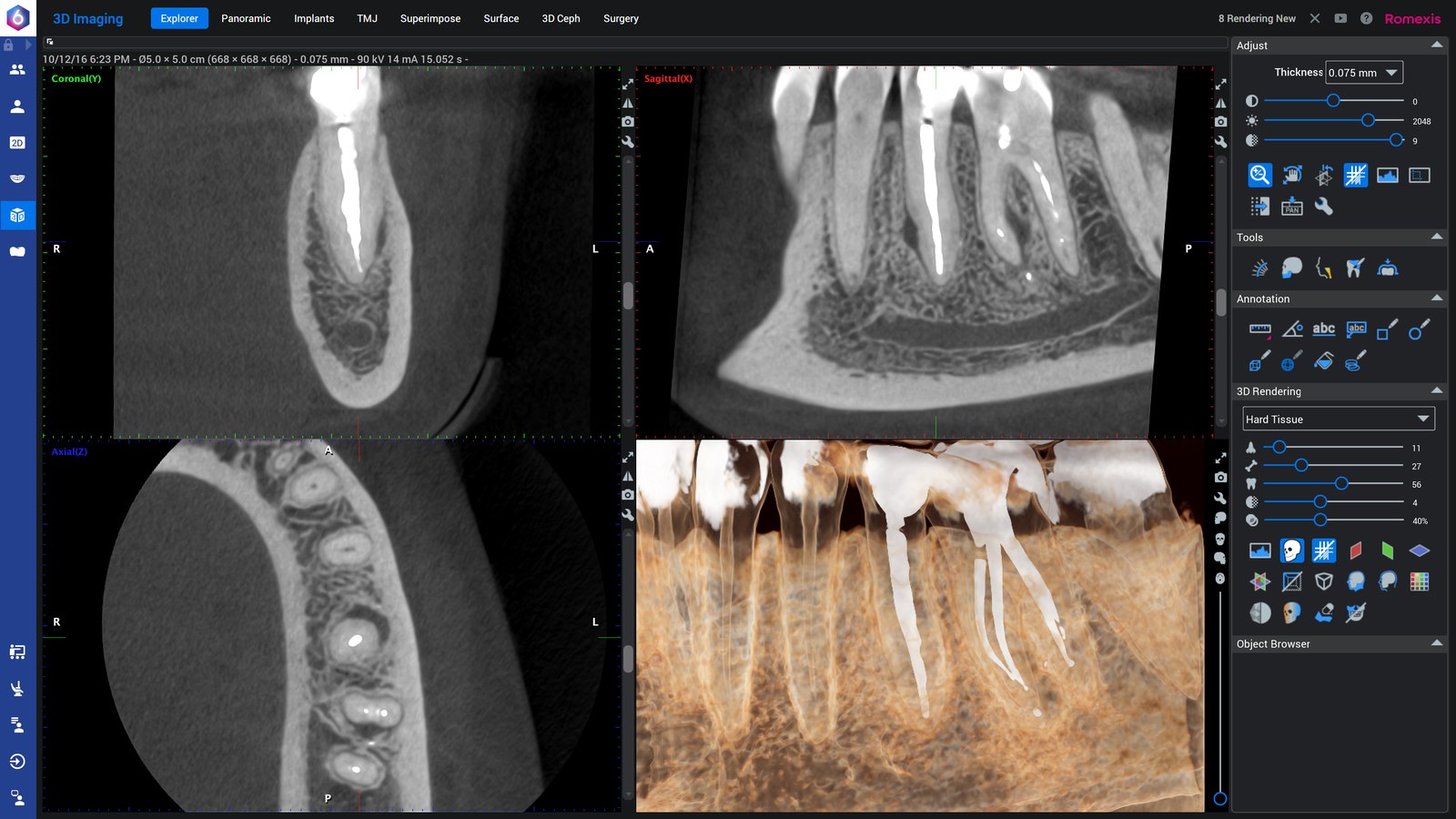This screenshot has height=819, width=1456.
Task: Open the color palette grid in 3D Rendering
Action: point(1420,581)
